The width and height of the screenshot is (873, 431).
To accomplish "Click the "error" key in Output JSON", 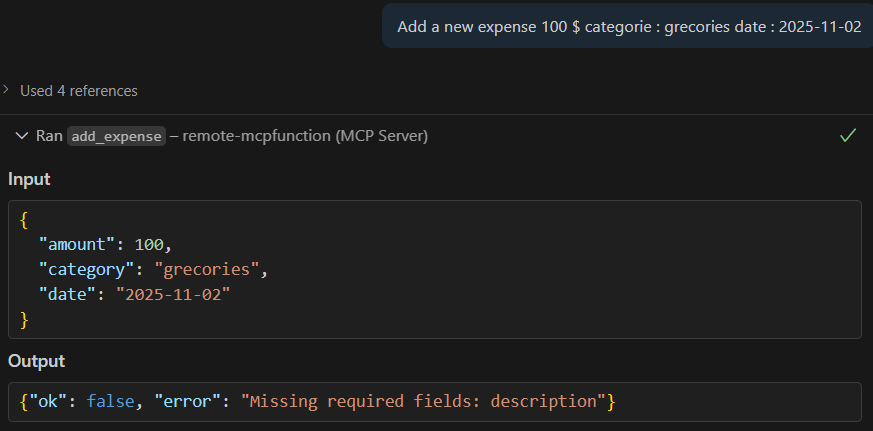I will click(x=187, y=401).
